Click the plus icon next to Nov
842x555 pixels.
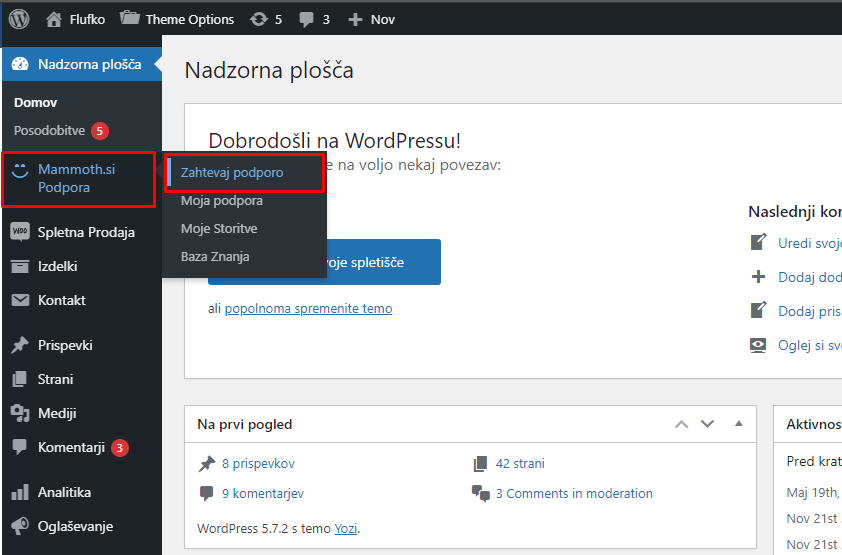355,20
